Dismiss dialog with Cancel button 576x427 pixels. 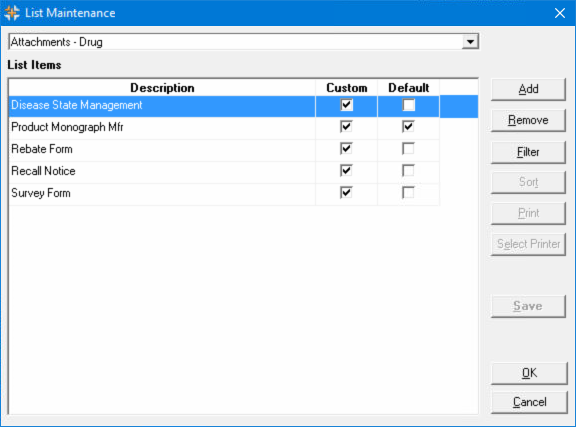point(529,402)
